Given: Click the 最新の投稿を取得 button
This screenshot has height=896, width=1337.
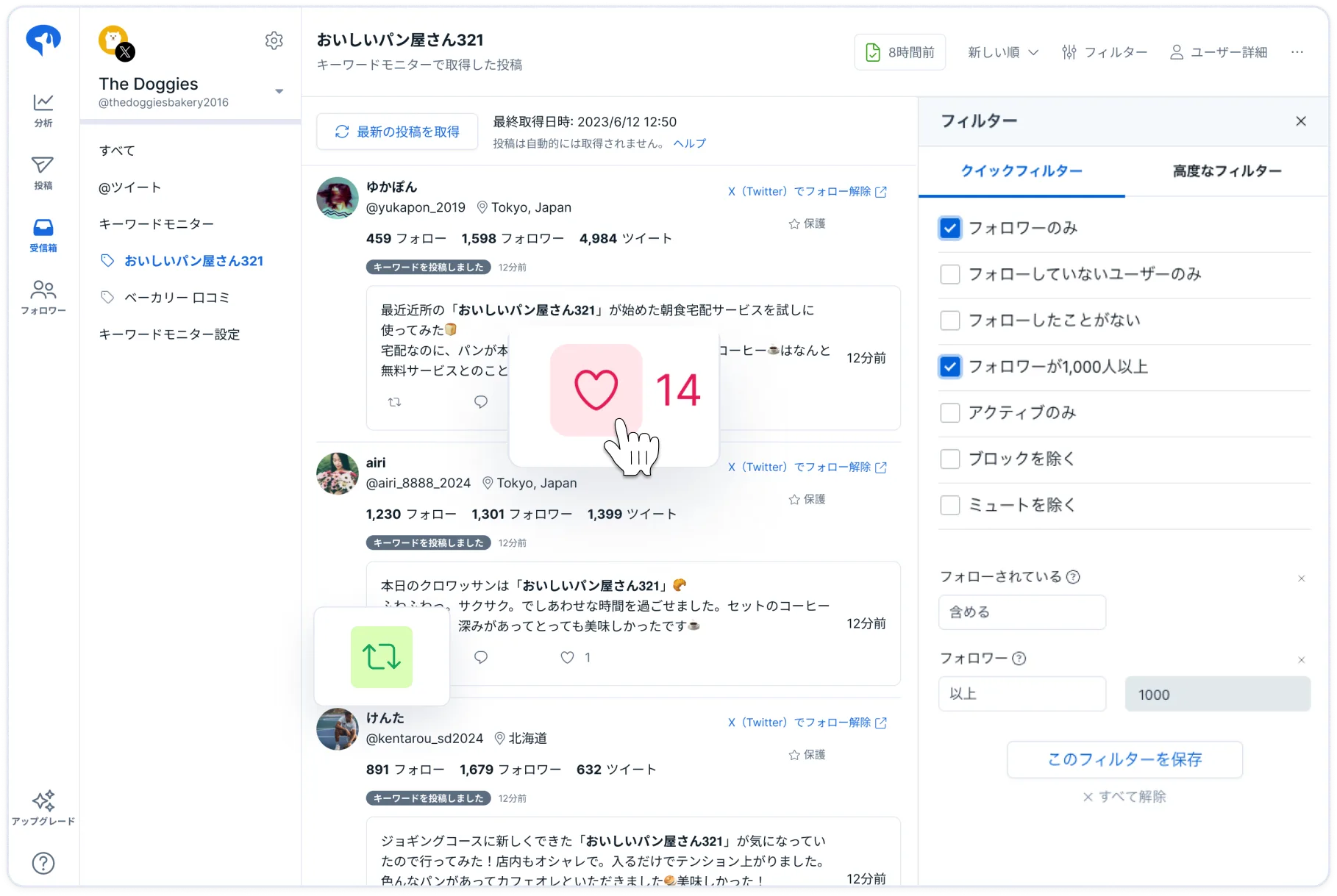Looking at the screenshot, I should 397,132.
